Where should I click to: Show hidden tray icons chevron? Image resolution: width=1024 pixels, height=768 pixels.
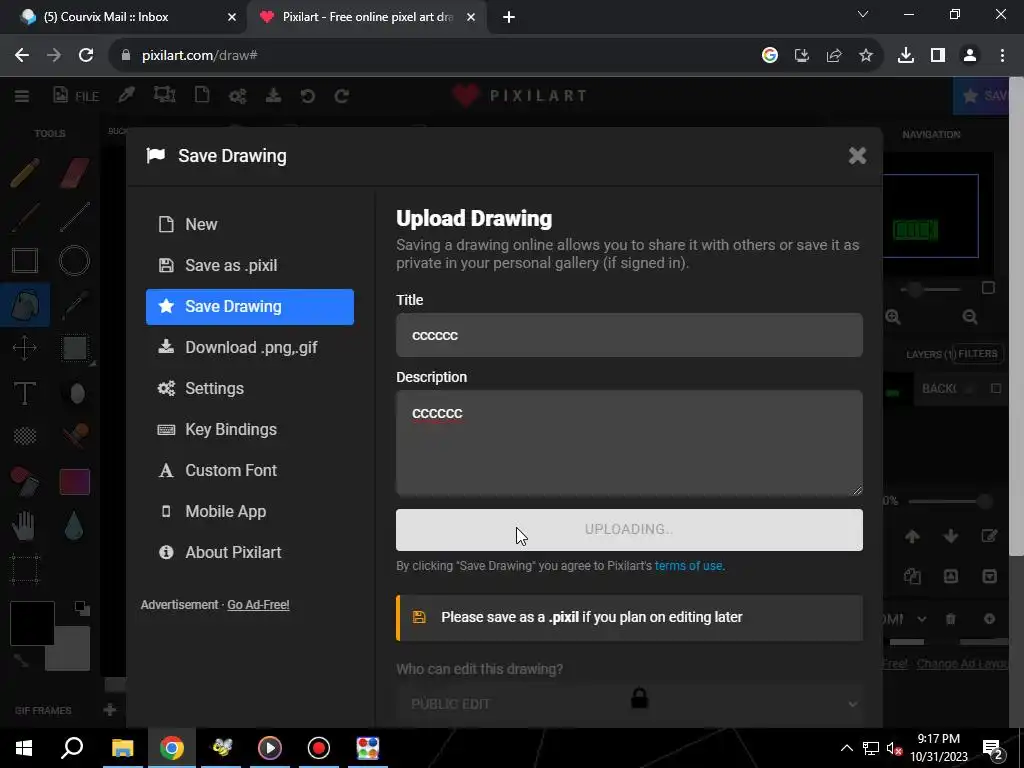846,748
